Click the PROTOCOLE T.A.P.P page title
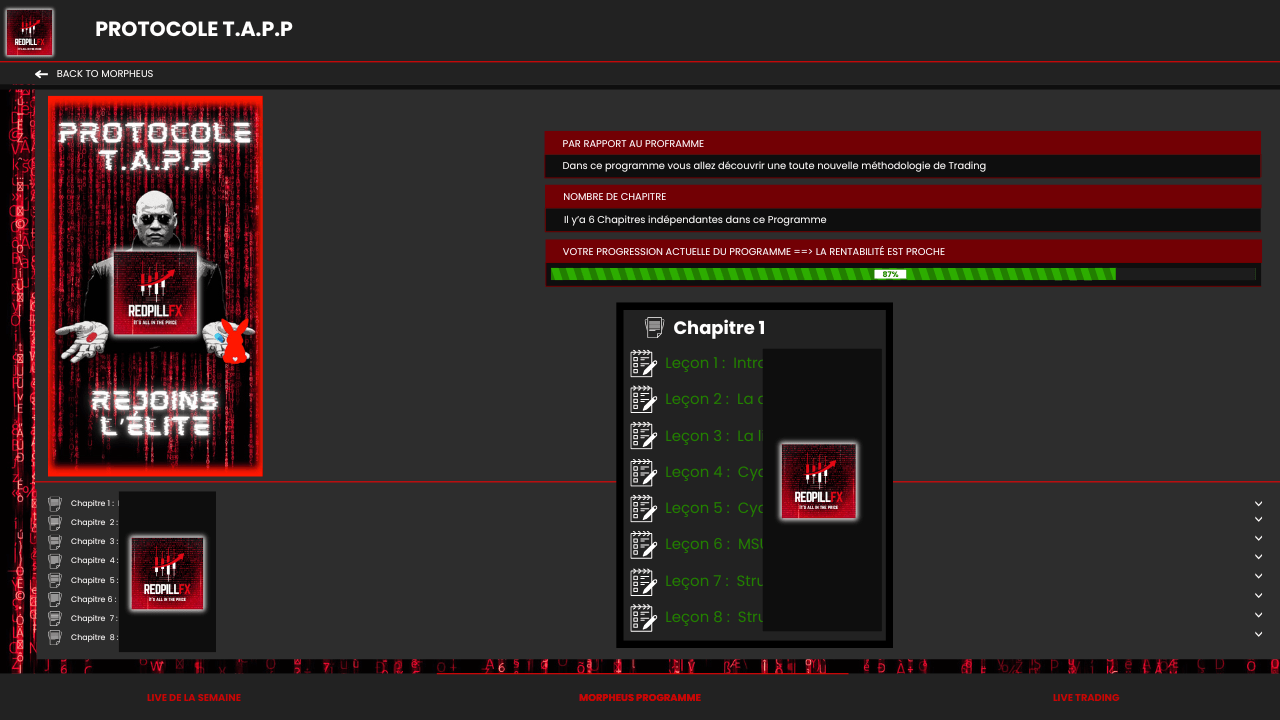The width and height of the screenshot is (1280, 720). 194,29
